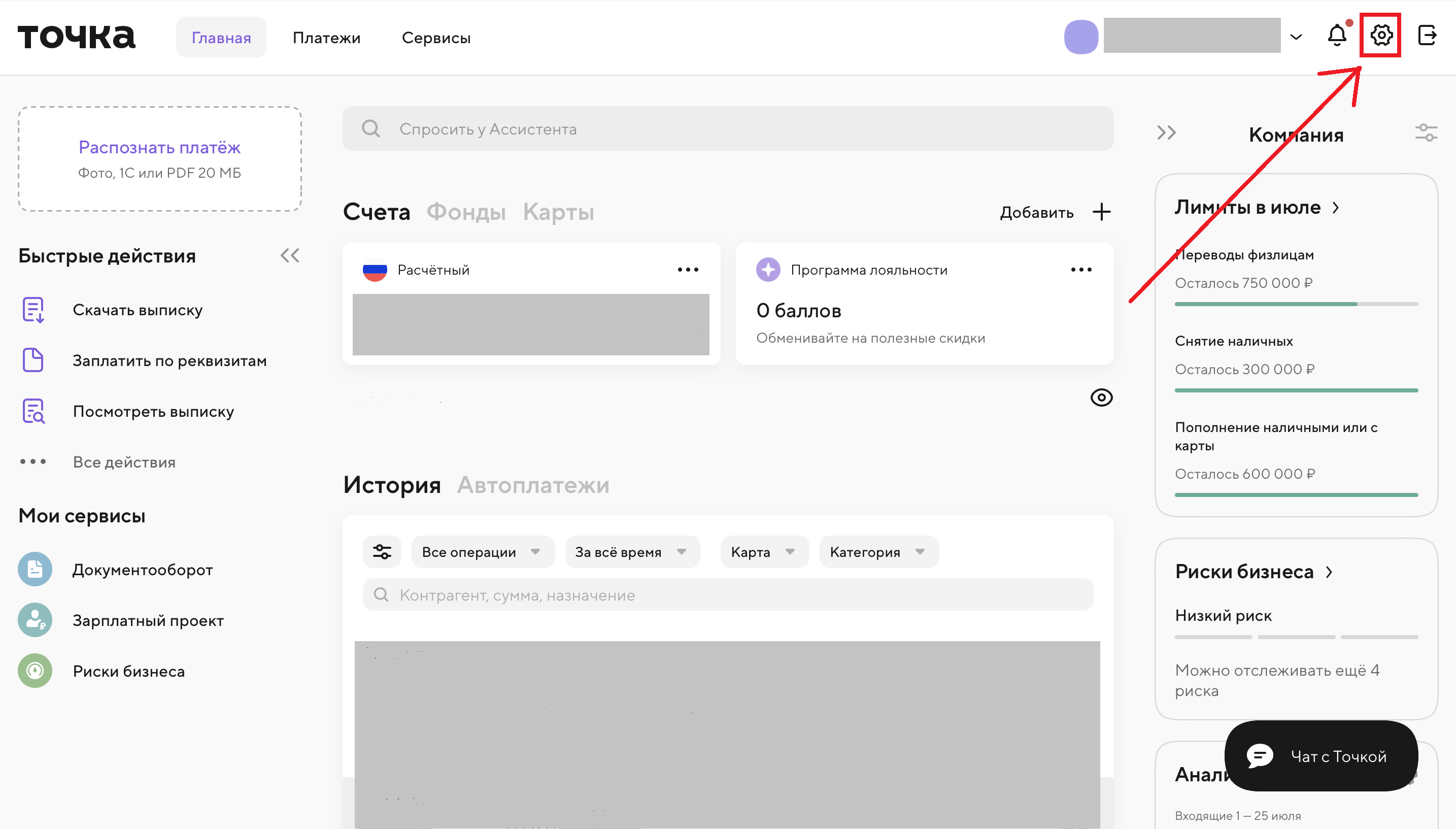Click the Все действия three-dots icon
The width and height of the screenshot is (1456, 829).
(x=33, y=462)
